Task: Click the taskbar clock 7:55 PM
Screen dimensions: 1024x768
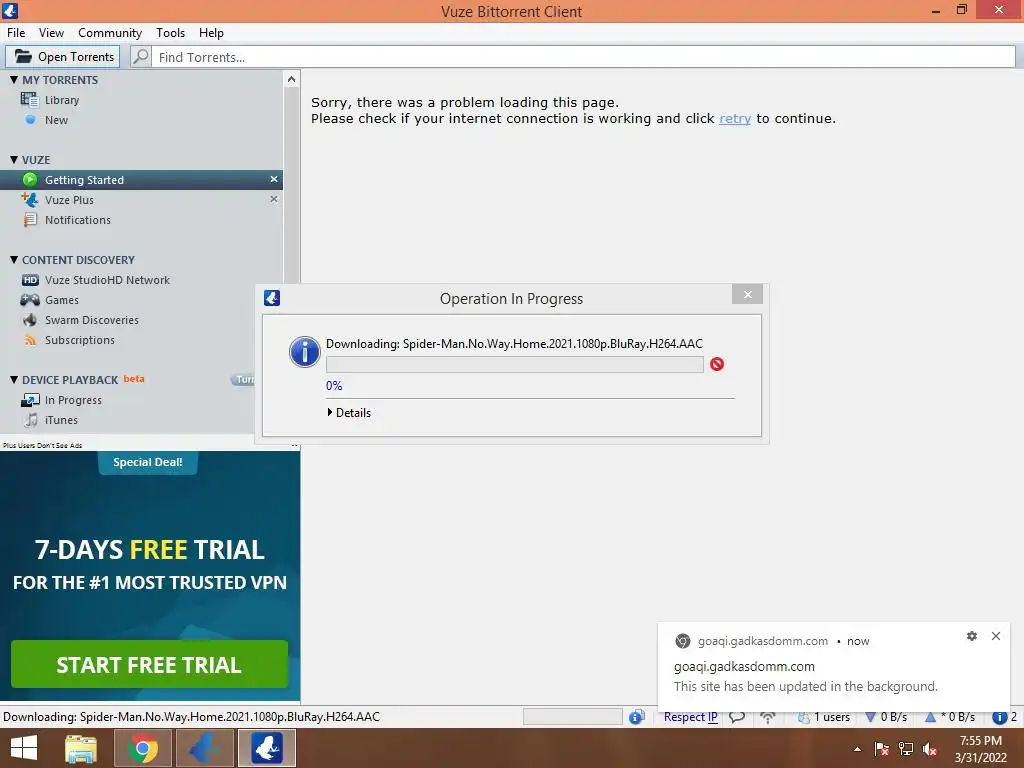Action: click(x=980, y=741)
